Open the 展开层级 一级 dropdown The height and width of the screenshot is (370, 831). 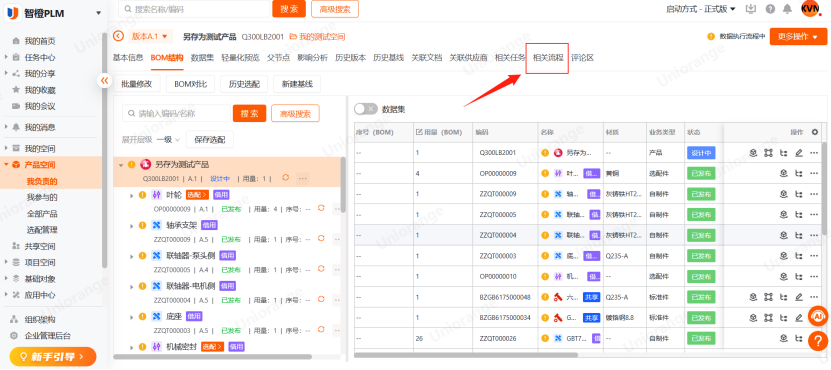[x=168, y=139]
